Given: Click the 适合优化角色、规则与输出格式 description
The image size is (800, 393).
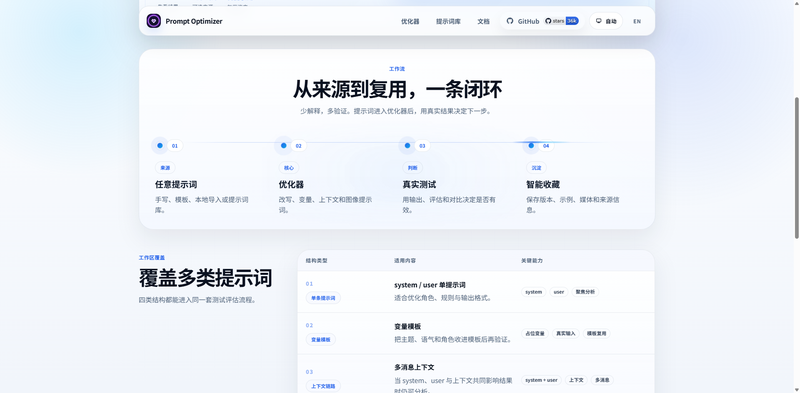Looking at the screenshot, I should [444, 298].
